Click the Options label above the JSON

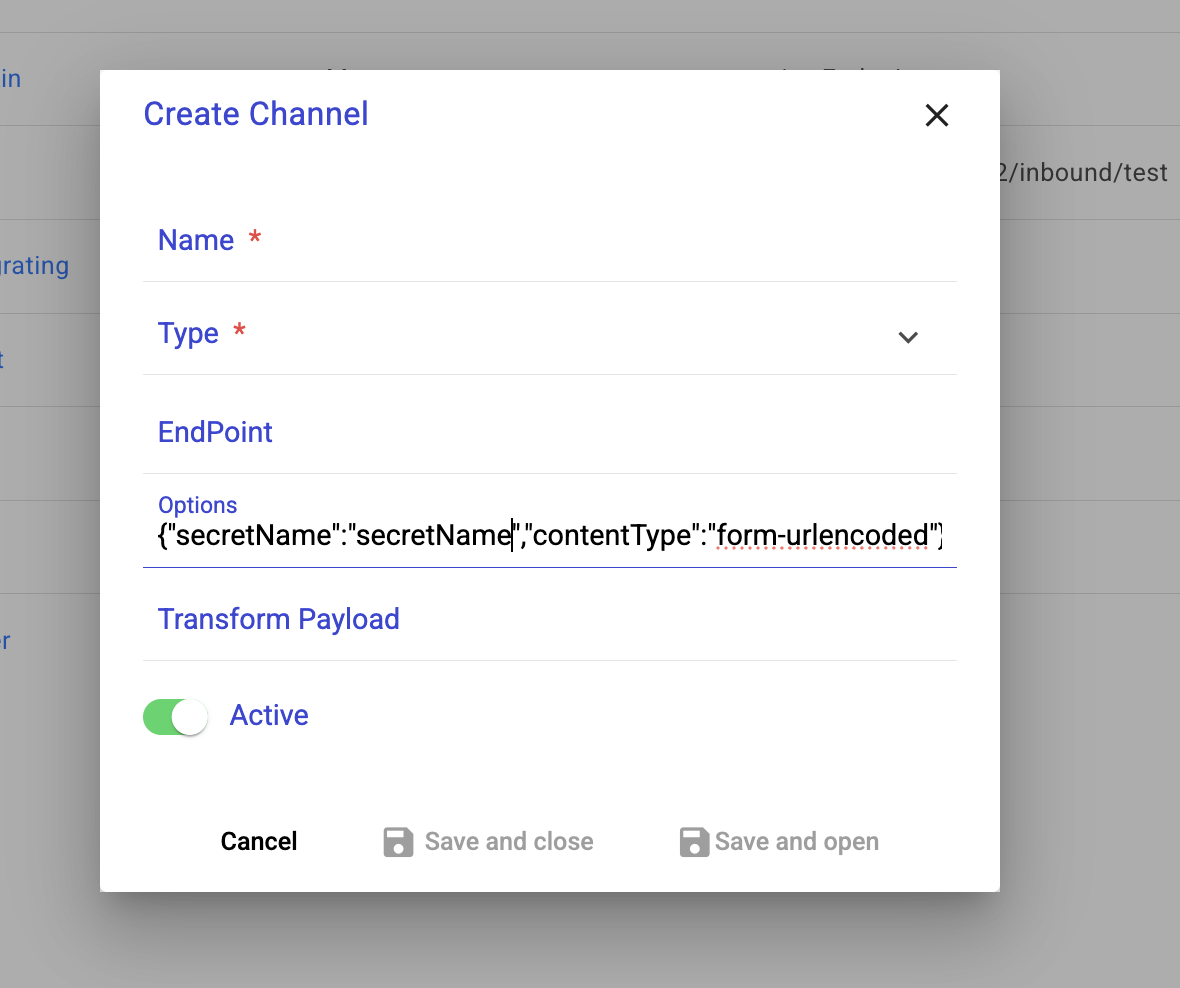coord(198,505)
